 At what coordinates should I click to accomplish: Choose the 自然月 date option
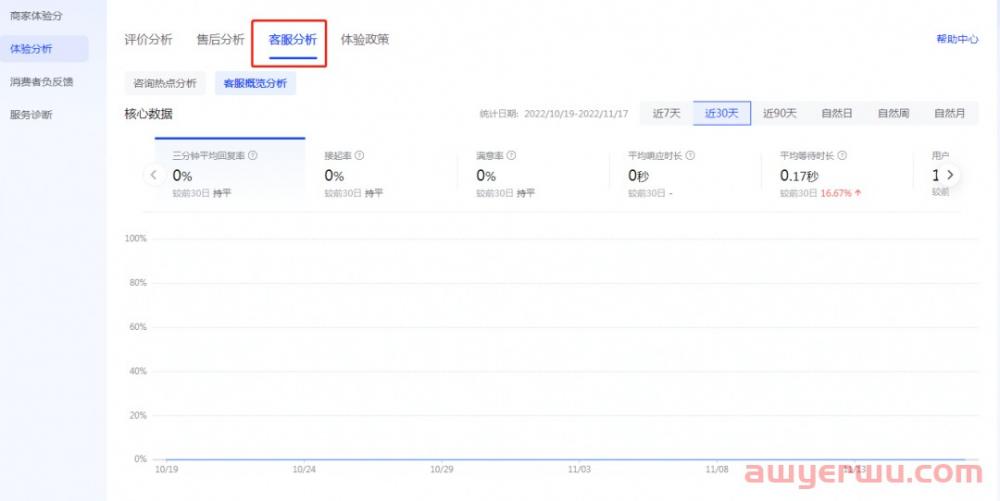[950, 113]
